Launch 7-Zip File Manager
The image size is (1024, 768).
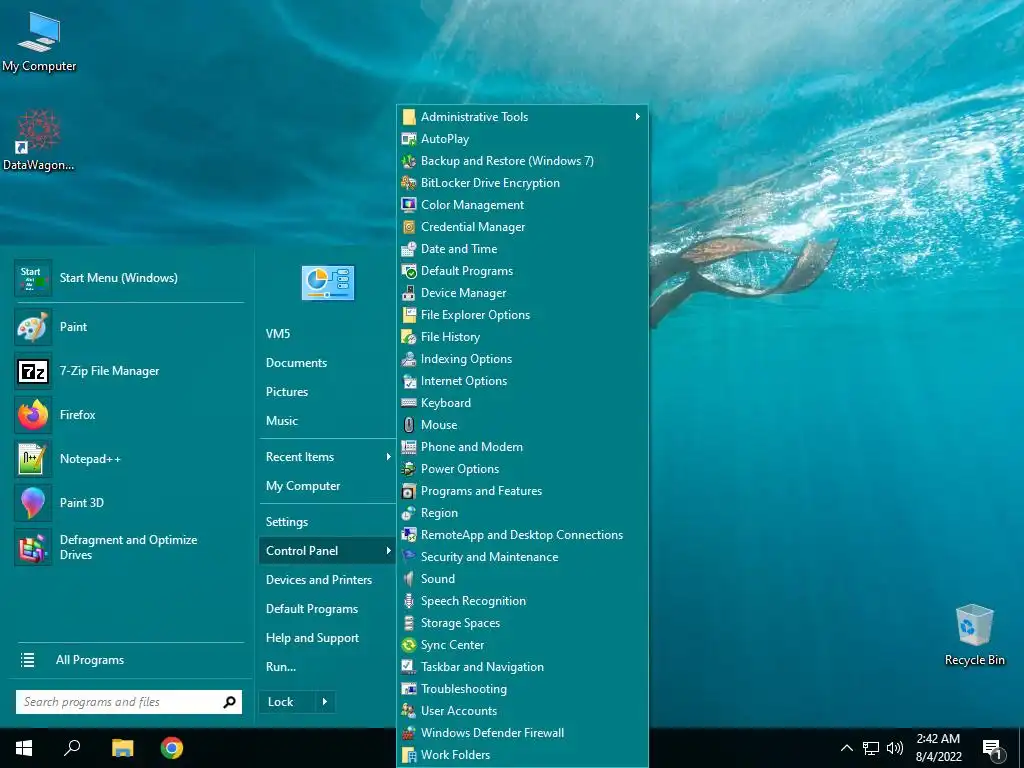[x=129, y=371]
